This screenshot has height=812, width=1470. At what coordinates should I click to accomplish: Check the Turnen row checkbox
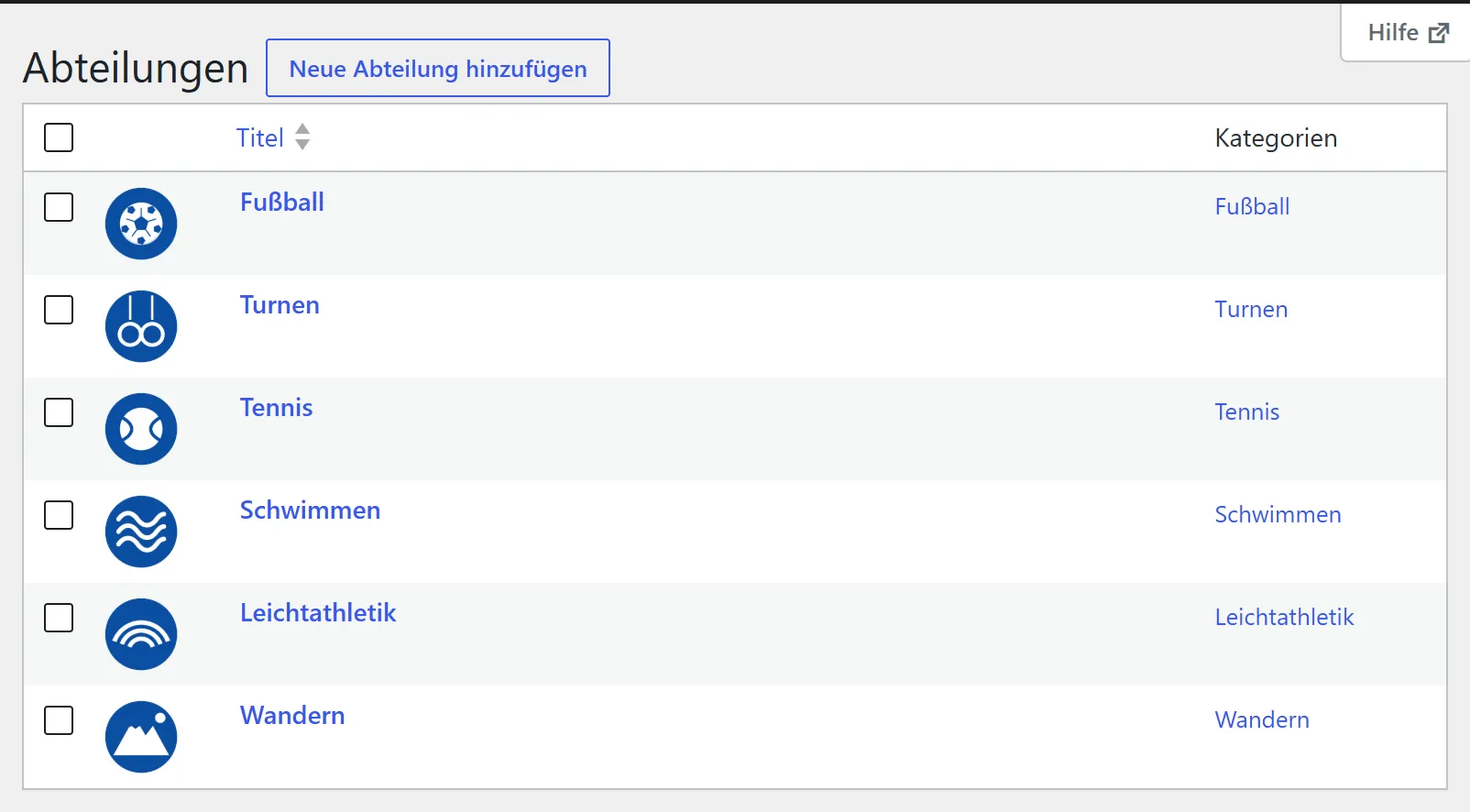pyautogui.click(x=59, y=310)
